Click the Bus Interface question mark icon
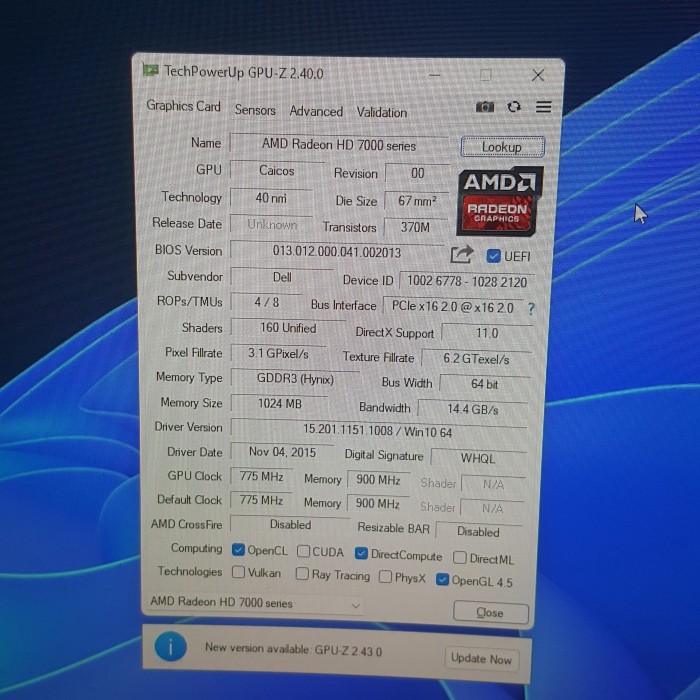The height and width of the screenshot is (700, 700). coord(530,308)
